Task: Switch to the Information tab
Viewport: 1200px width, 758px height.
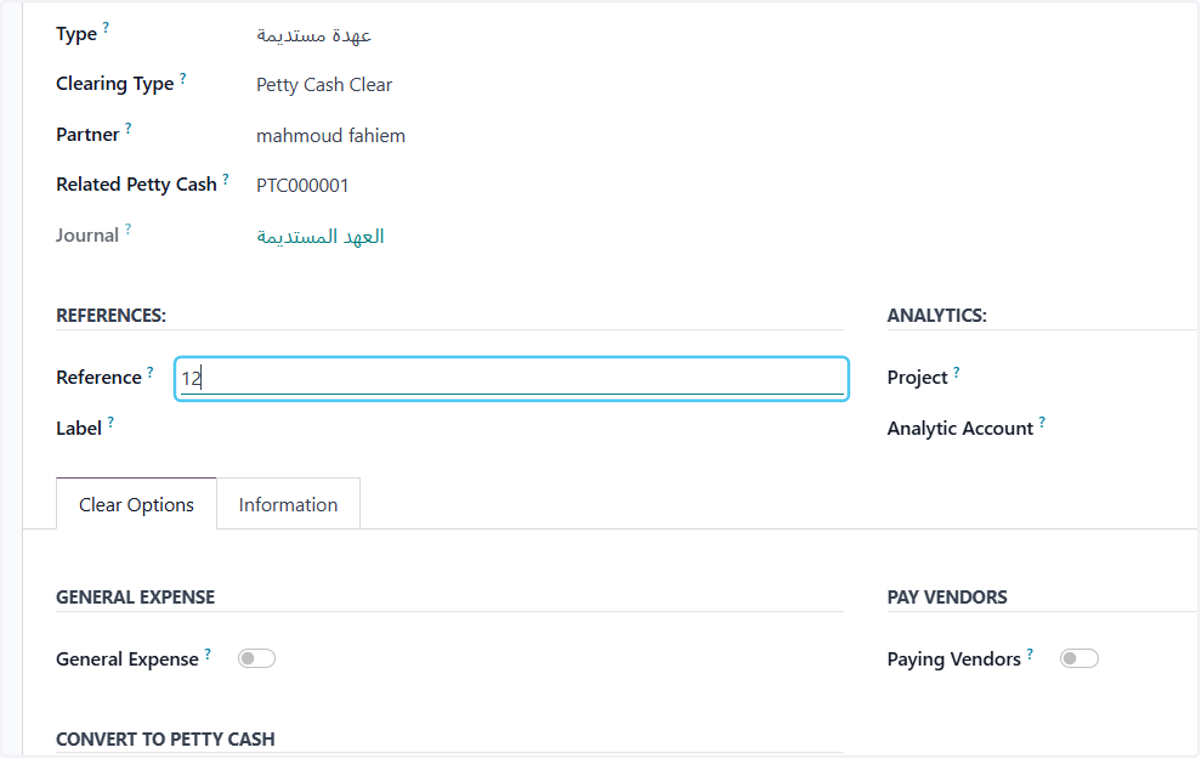Action: (288, 505)
